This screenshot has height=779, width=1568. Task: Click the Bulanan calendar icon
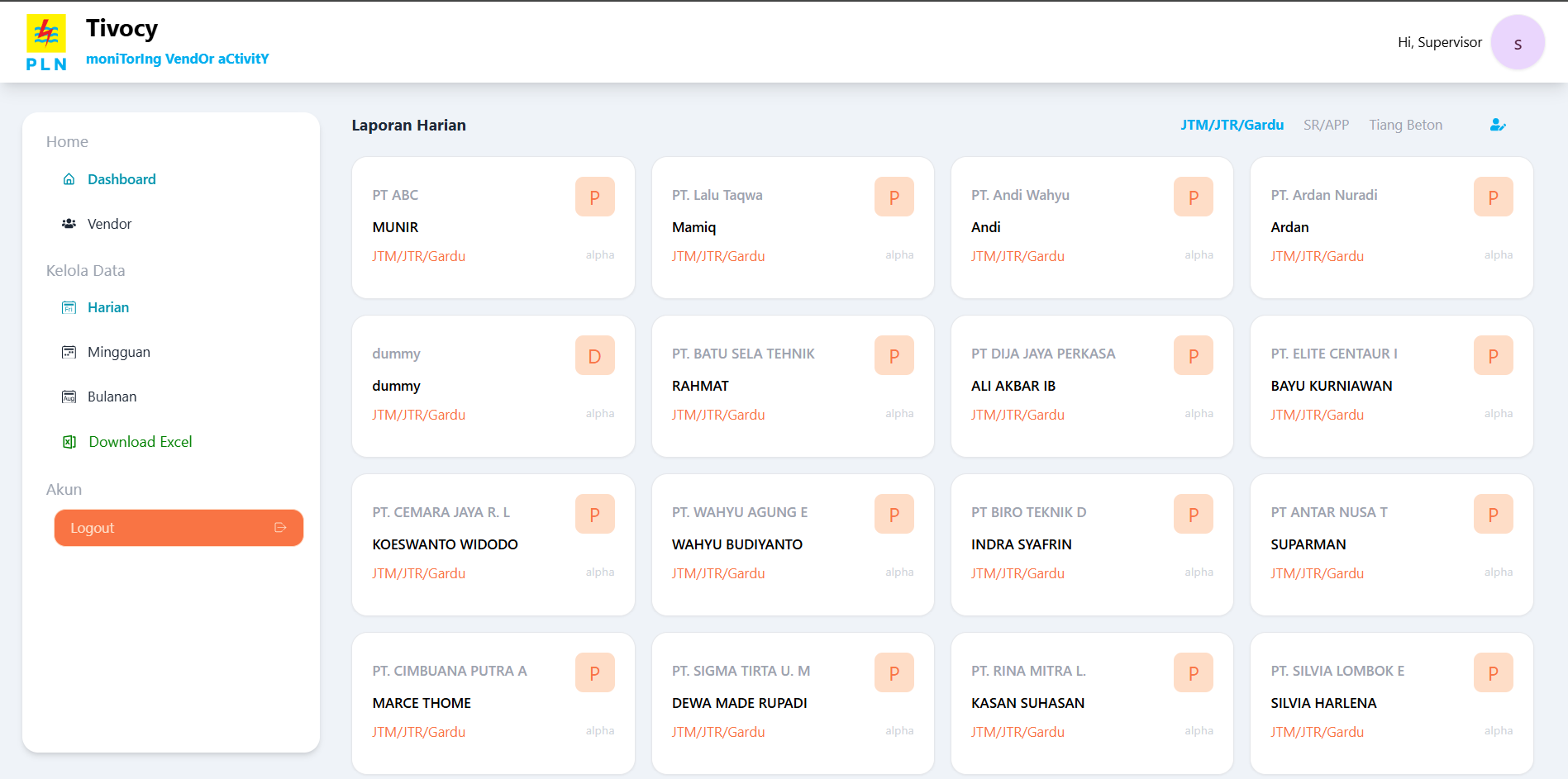point(69,397)
